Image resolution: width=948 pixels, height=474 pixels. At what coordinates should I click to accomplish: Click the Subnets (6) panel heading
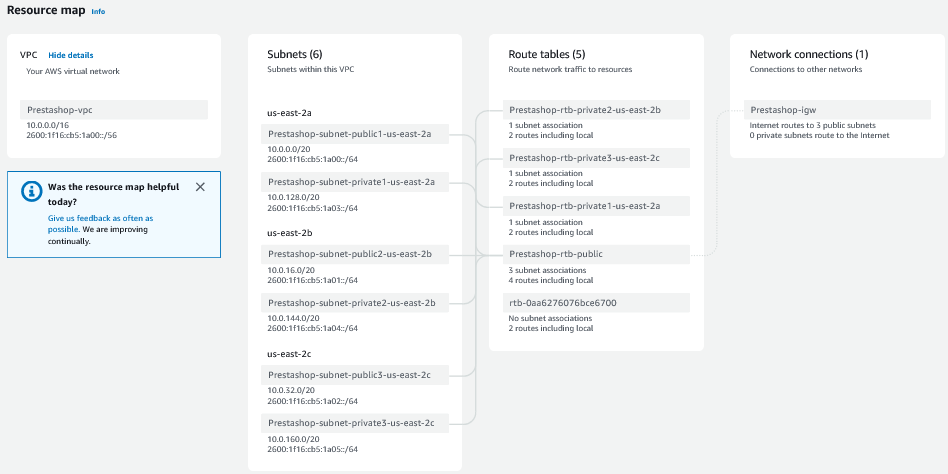point(295,54)
